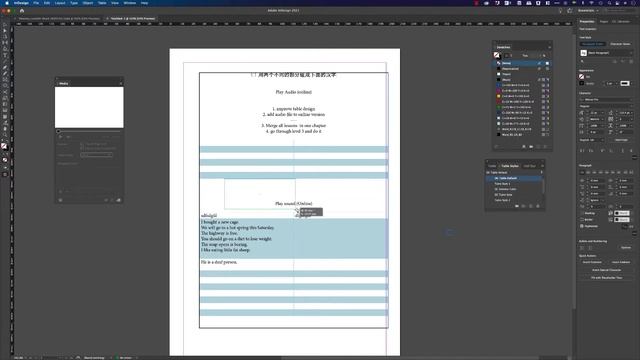Click the bulleted list icon in Properties
Image resolution: width=640 pixels, height=360 pixels.
[582, 248]
